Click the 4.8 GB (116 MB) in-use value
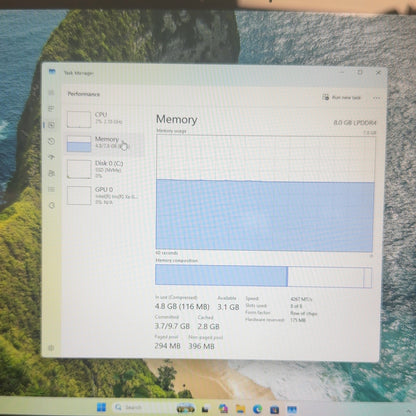 point(182,306)
